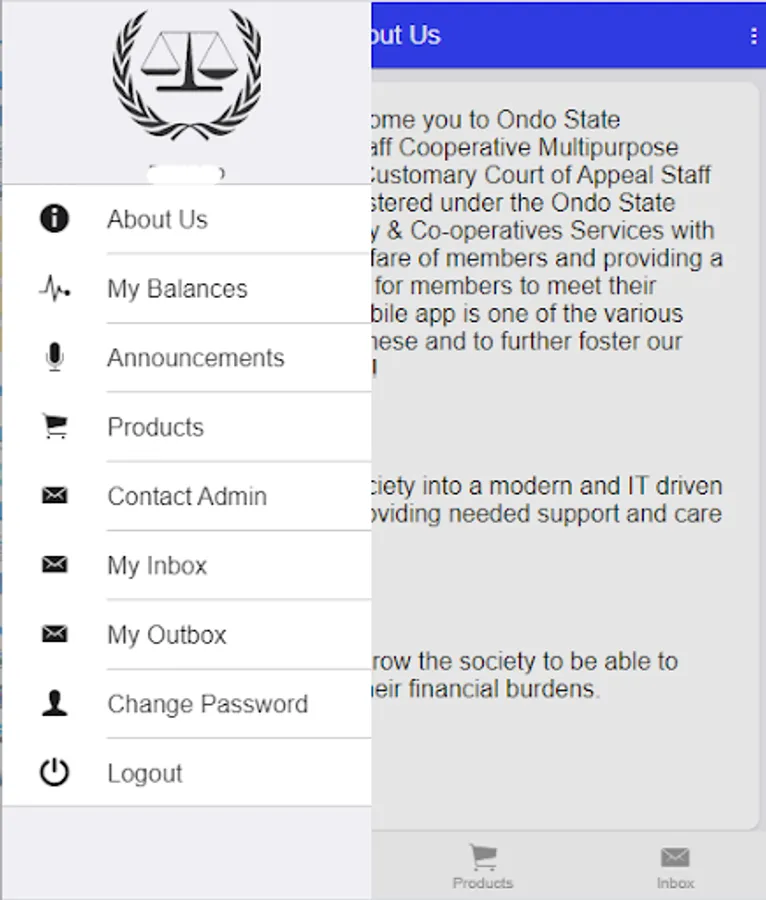
Task: Click the My Outbox envelope icon
Action: pyautogui.click(x=54, y=634)
